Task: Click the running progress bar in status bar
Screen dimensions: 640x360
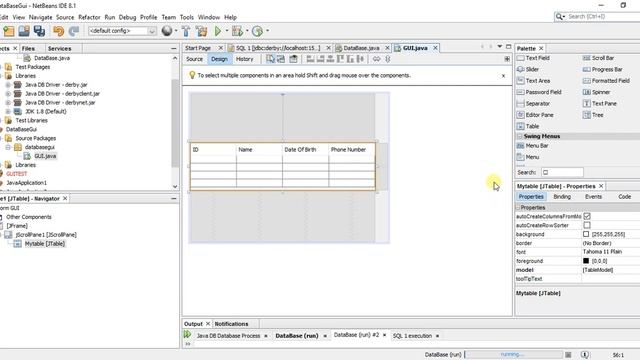Action: coord(513,355)
